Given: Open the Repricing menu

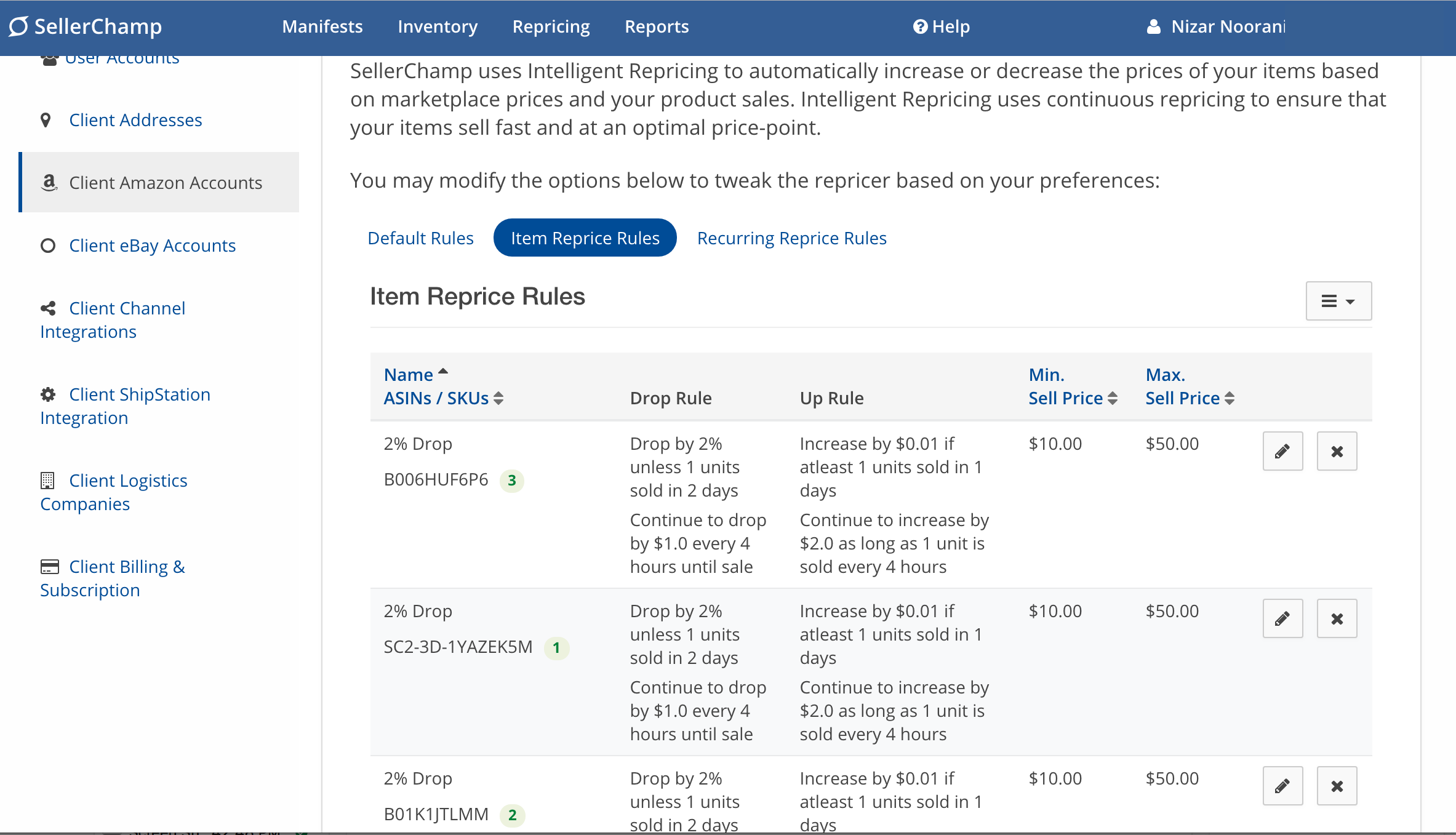Looking at the screenshot, I should coord(551,26).
